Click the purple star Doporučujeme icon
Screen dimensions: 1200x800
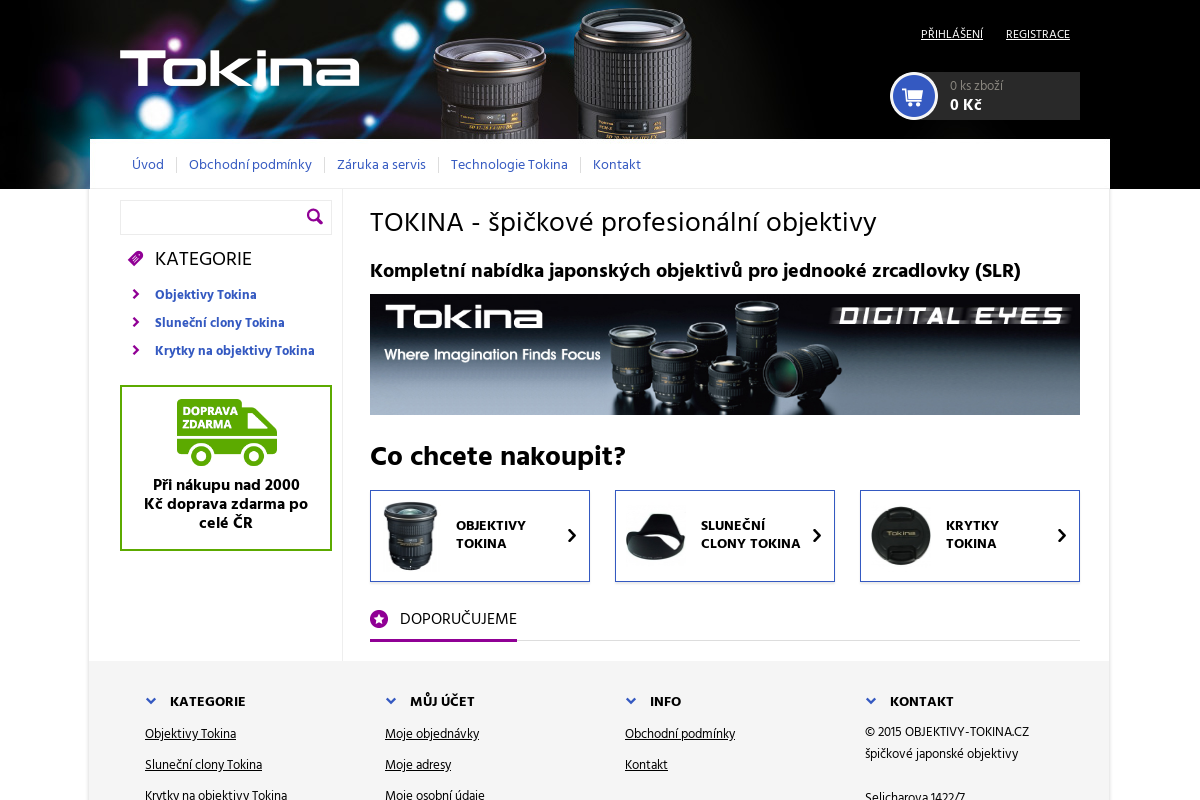pos(379,619)
